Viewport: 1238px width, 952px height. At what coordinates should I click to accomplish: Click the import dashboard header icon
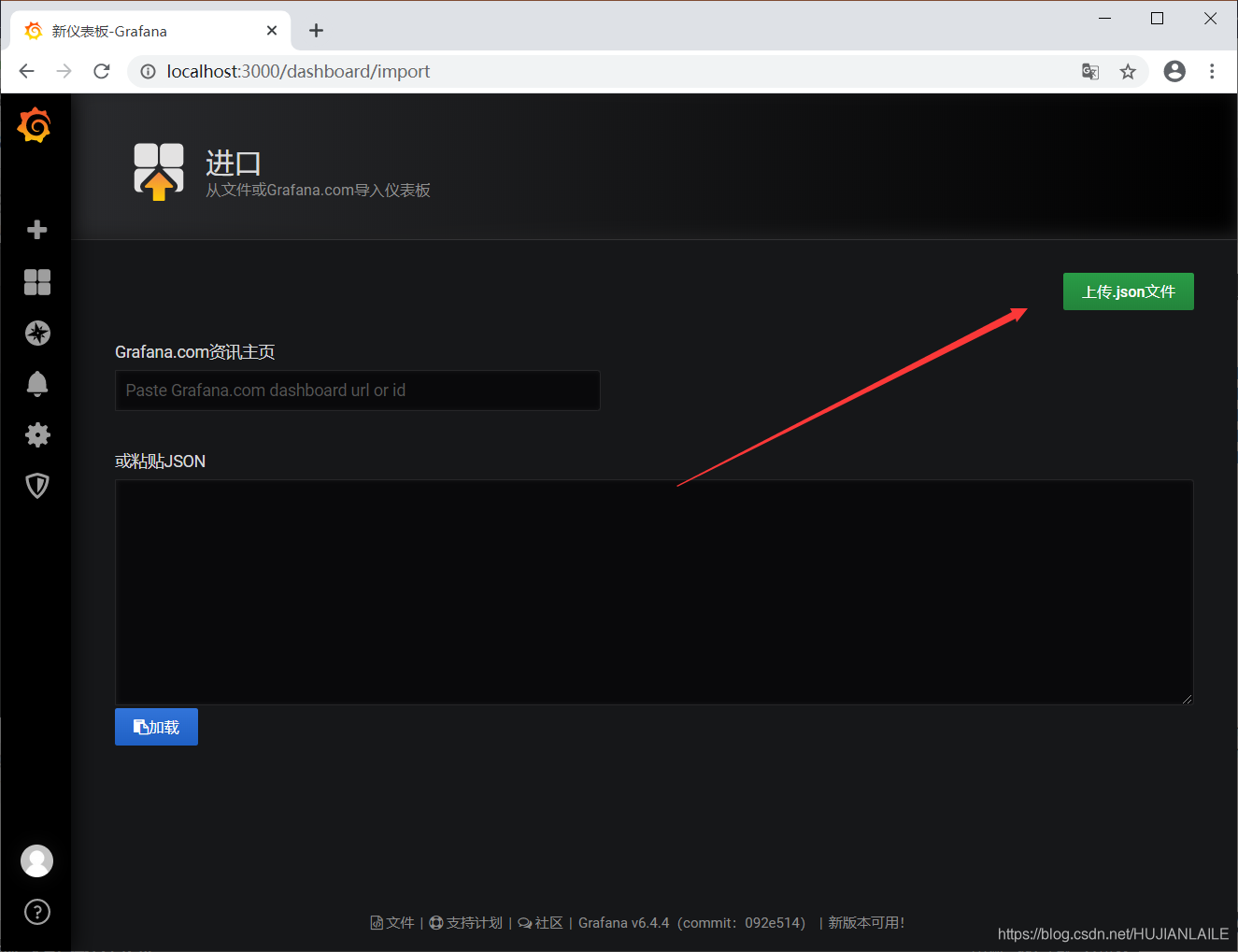(x=159, y=171)
